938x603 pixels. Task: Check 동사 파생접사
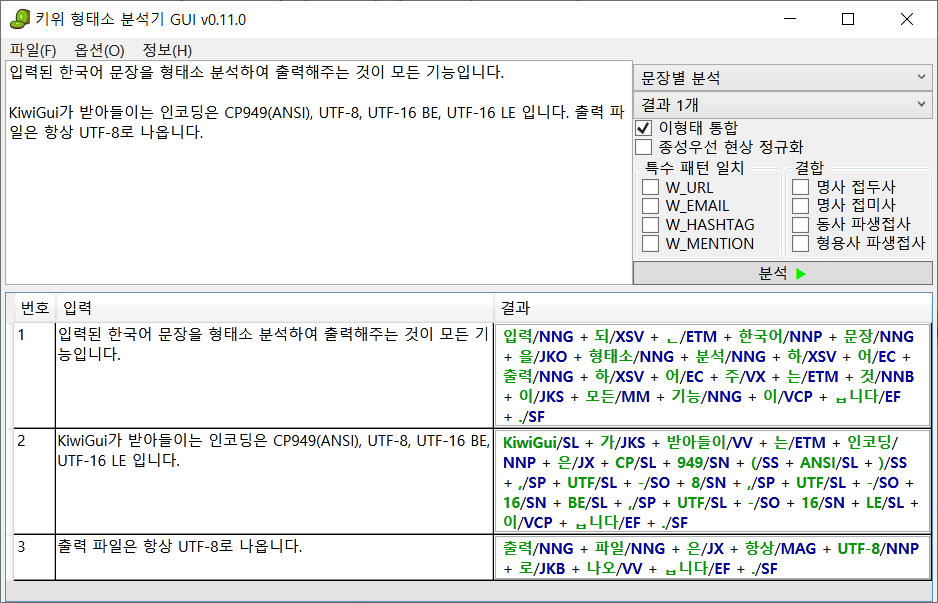point(798,224)
